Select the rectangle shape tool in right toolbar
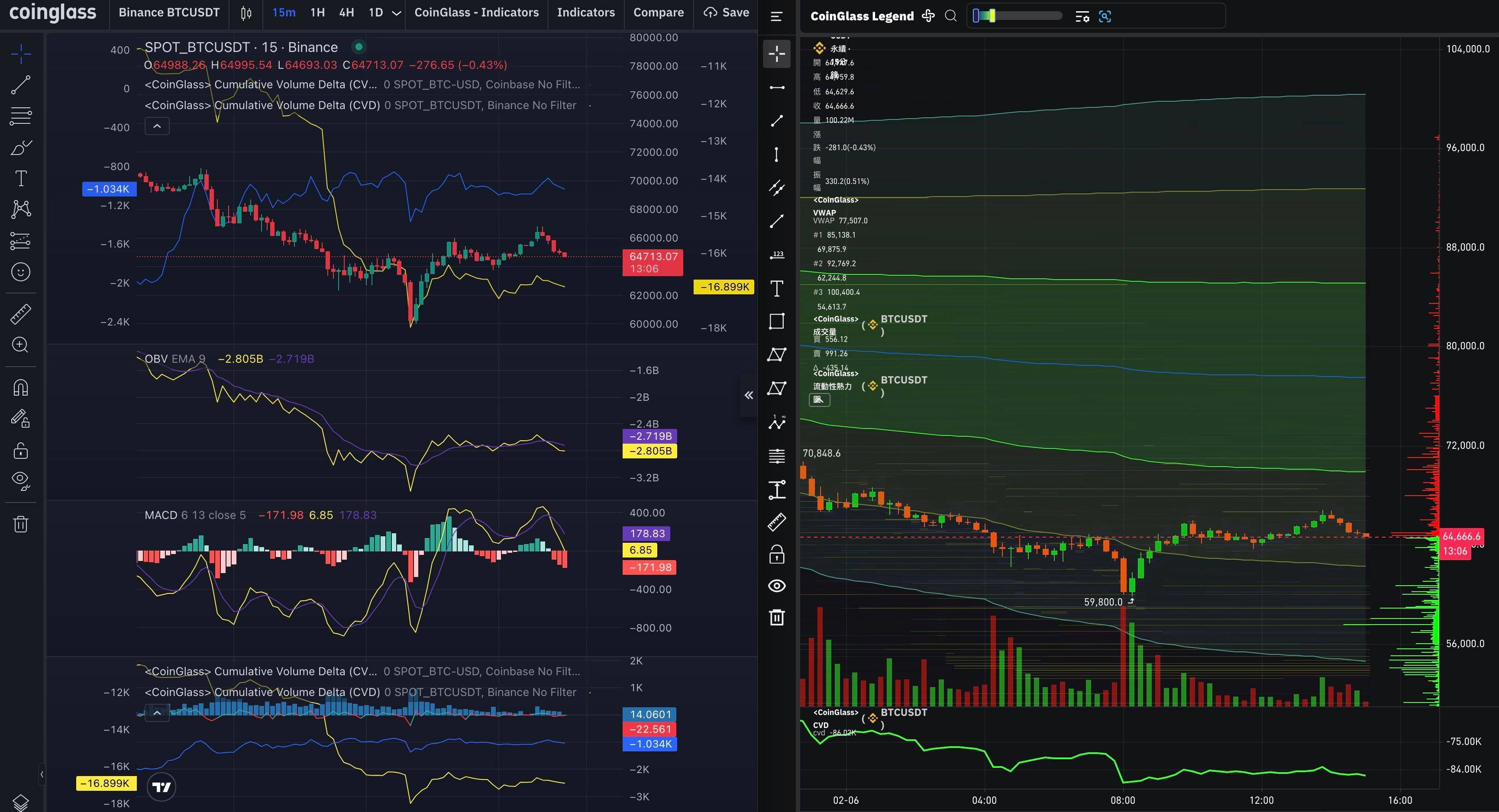The width and height of the screenshot is (1499, 812). [776, 322]
